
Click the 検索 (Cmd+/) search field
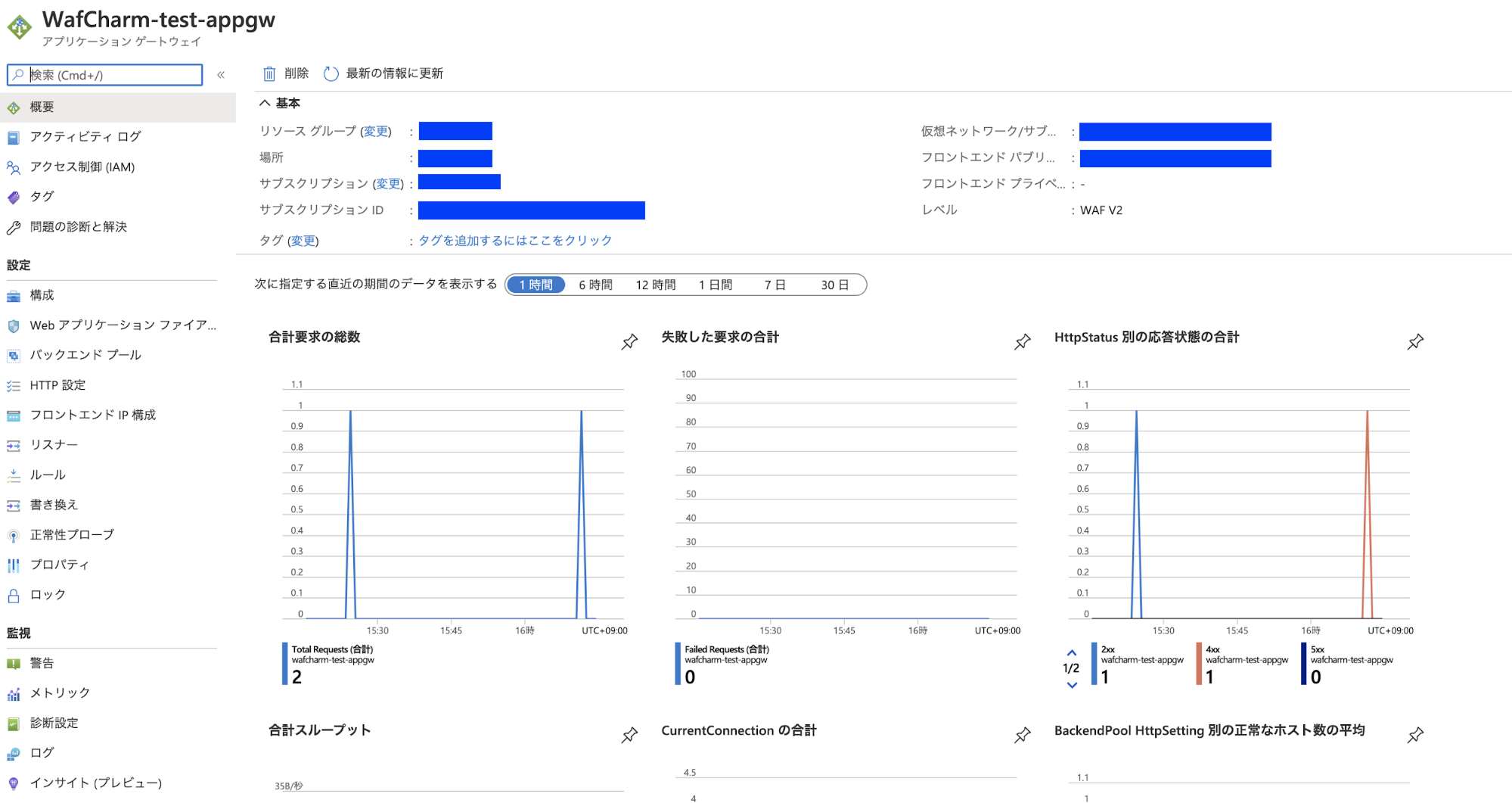(x=105, y=75)
